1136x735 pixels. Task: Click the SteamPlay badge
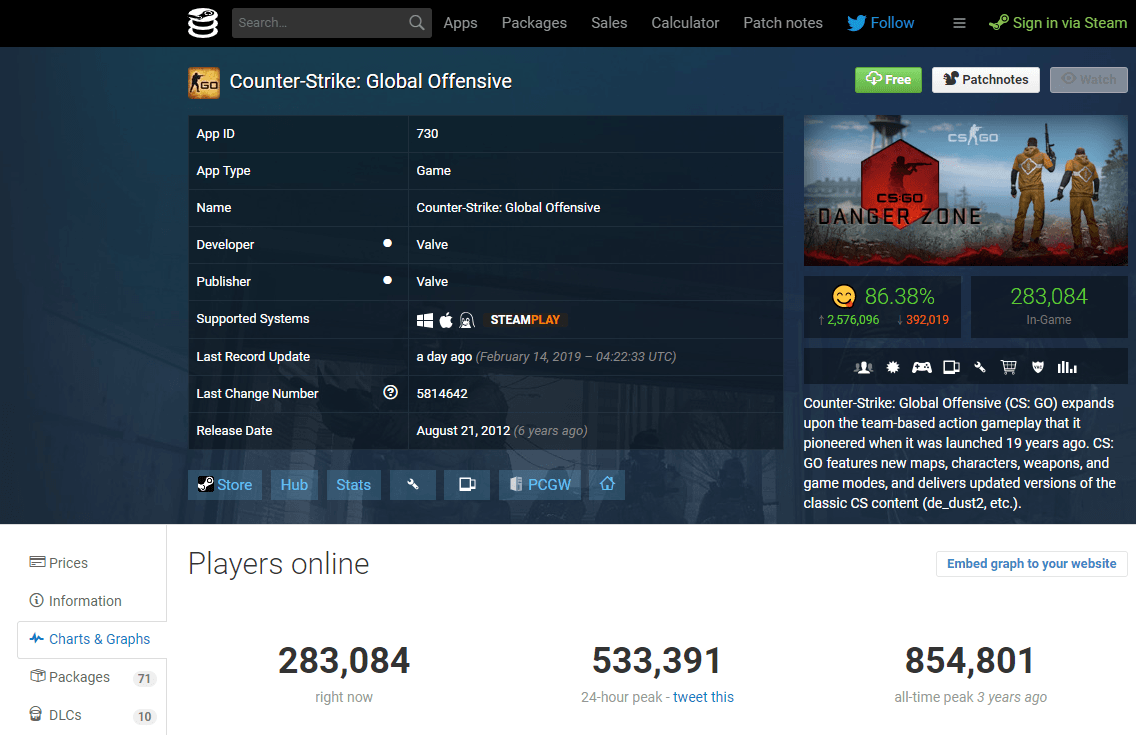click(x=525, y=320)
